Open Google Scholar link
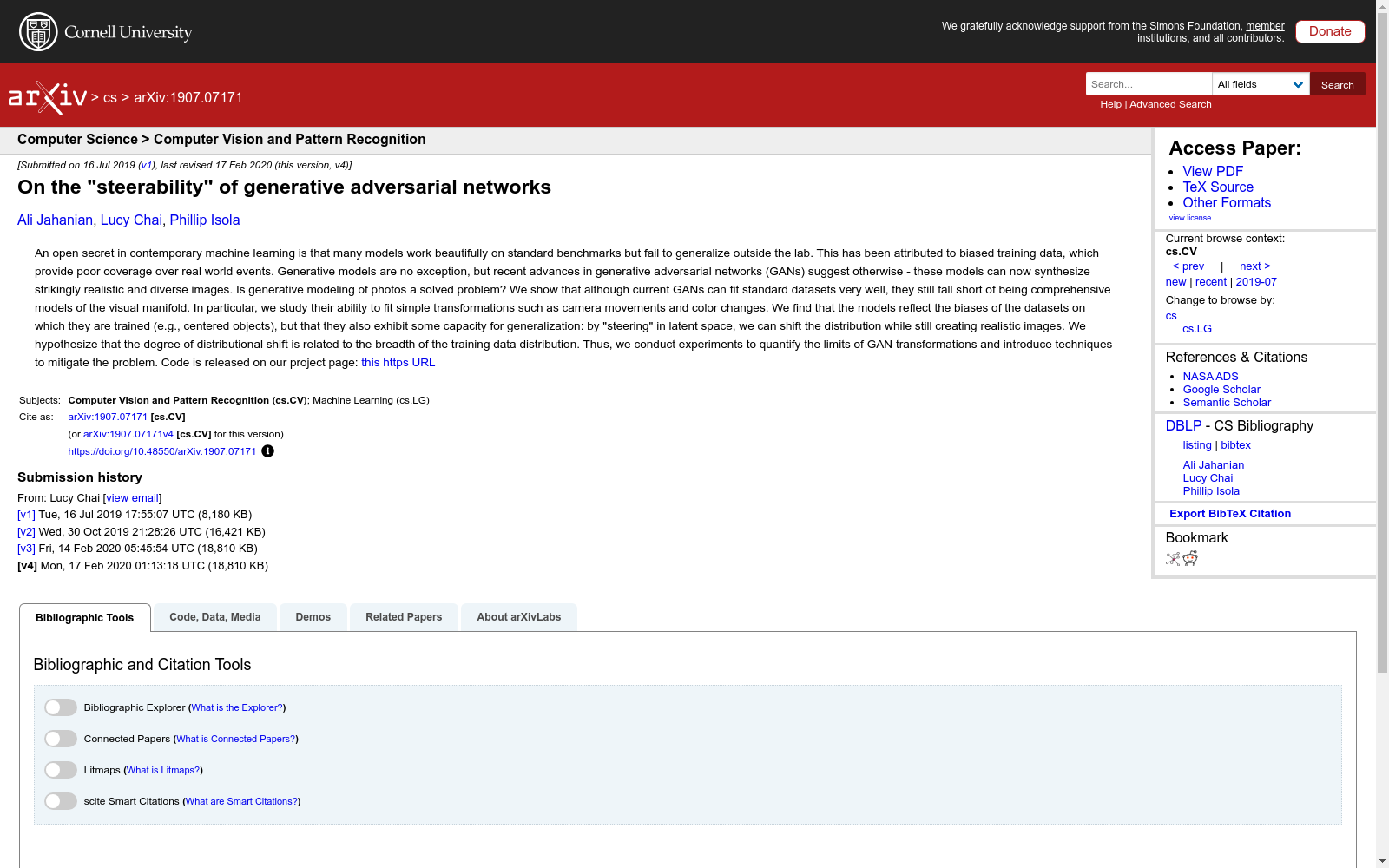The width and height of the screenshot is (1389, 868). point(1221,390)
